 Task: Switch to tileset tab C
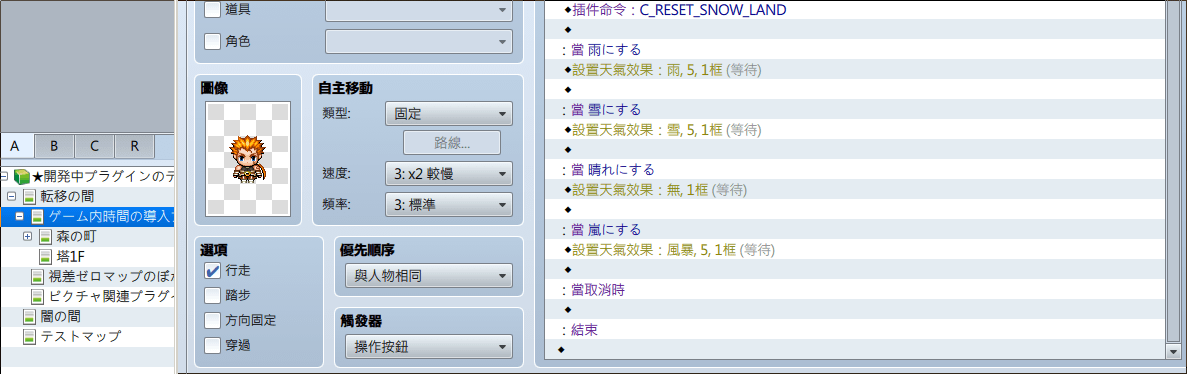(x=94, y=146)
